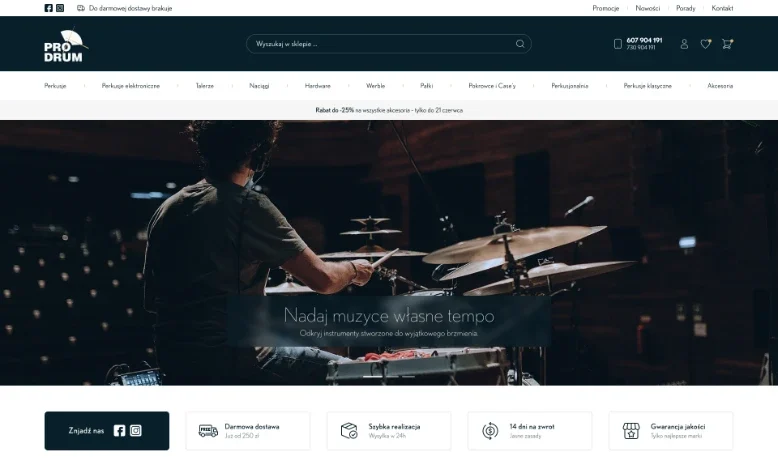The width and height of the screenshot is (778, 470).
Task: Click the phone icon beside phone number
Action: [618, 44]
